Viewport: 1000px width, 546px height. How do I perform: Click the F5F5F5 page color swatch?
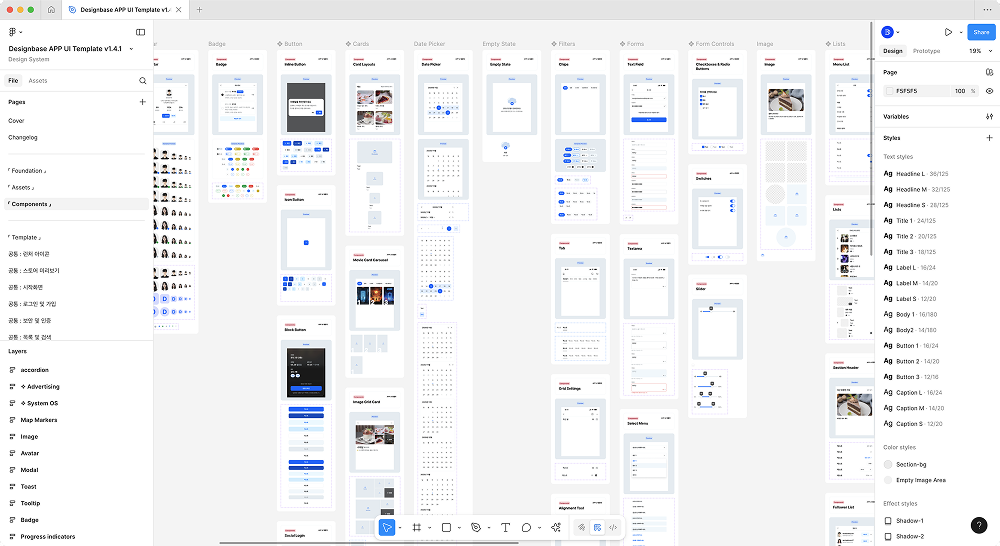click(889, 91)
